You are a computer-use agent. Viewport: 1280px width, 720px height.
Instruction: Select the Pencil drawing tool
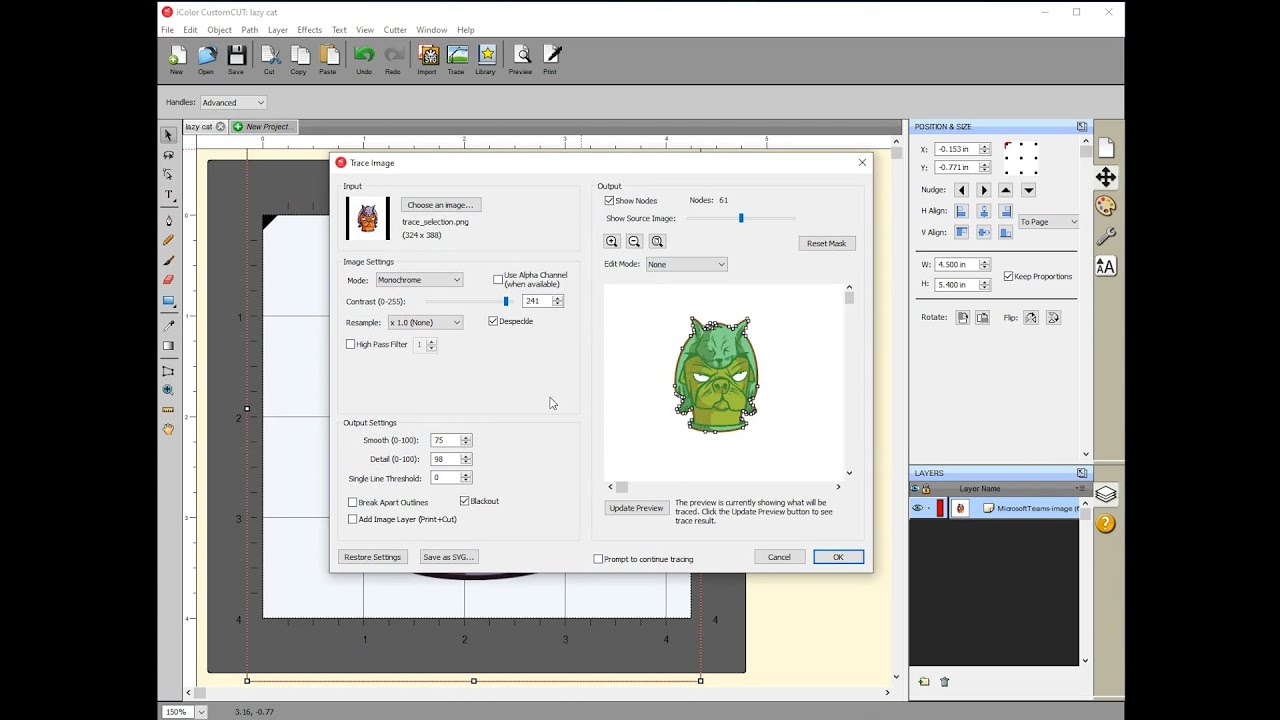[168, 240]
